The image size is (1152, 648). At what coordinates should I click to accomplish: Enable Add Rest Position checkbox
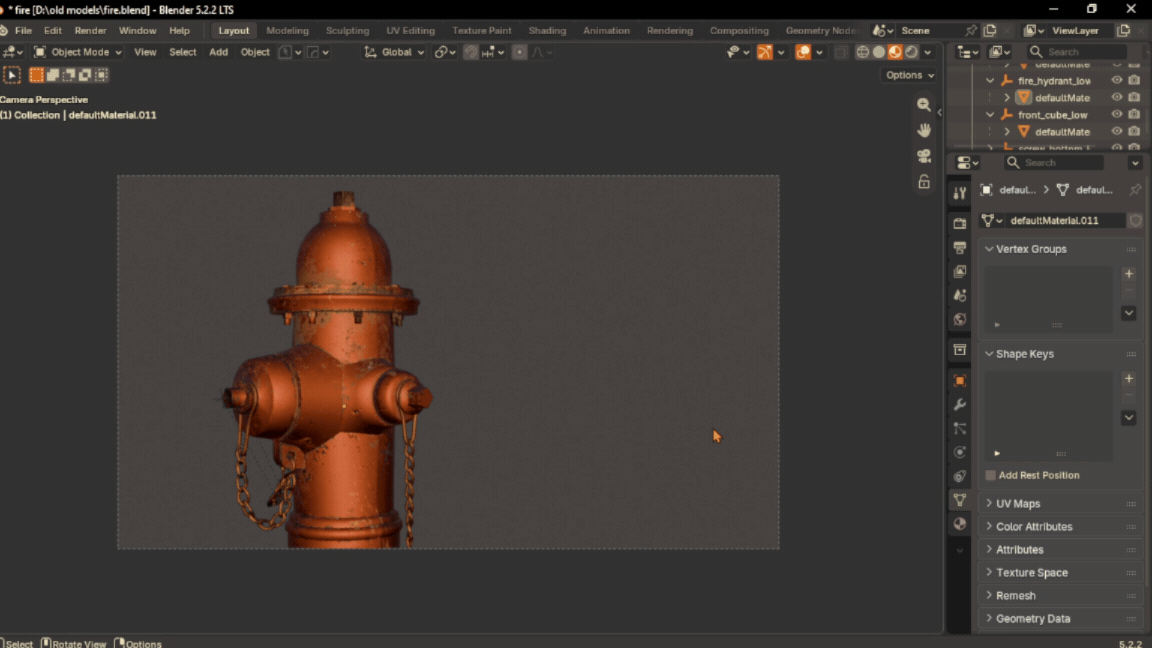[990, 475]
